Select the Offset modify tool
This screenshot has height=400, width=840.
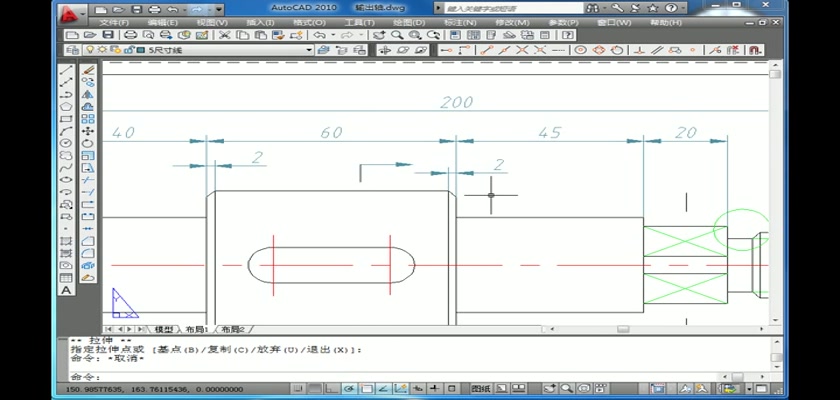tap(88, 107)
